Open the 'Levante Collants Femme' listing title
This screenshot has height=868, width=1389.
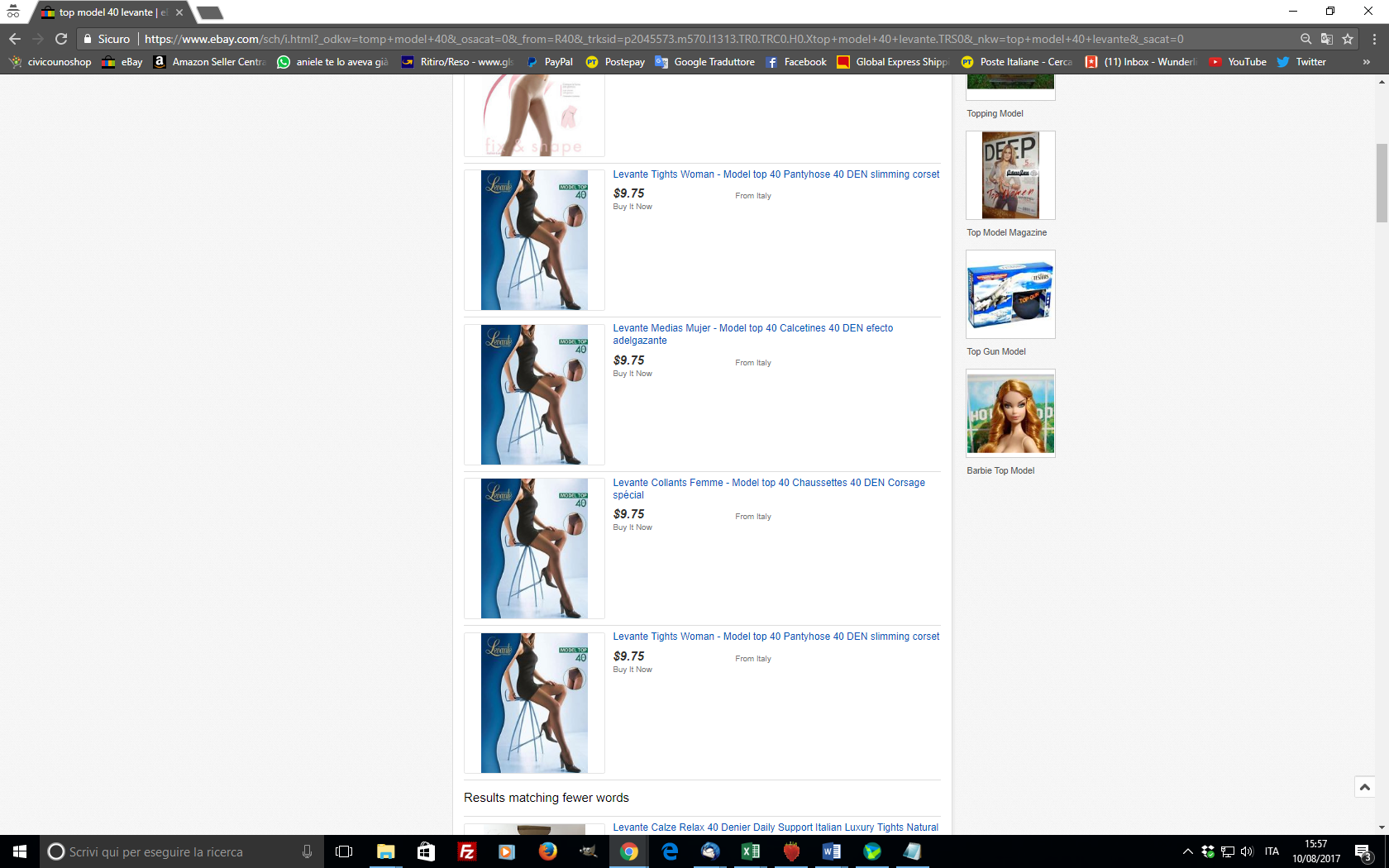[769, 489]
